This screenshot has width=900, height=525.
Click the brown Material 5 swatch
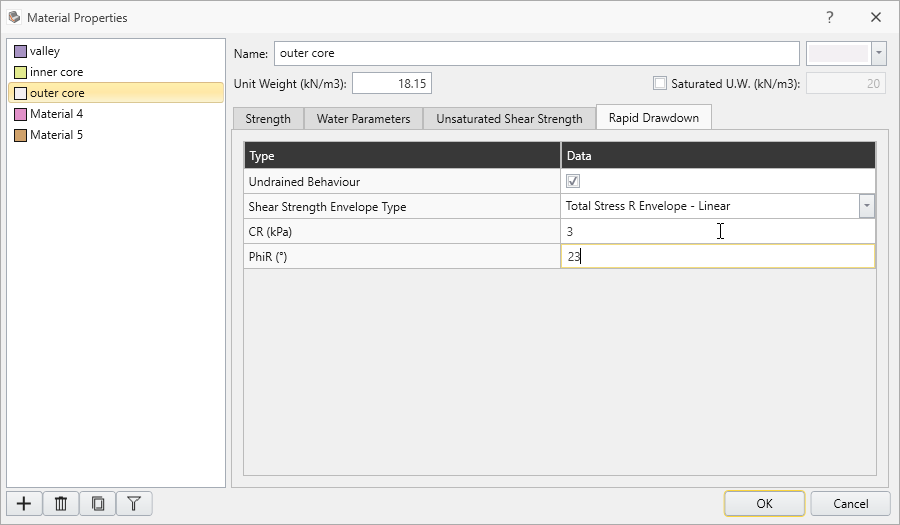[x=20, y=135]
